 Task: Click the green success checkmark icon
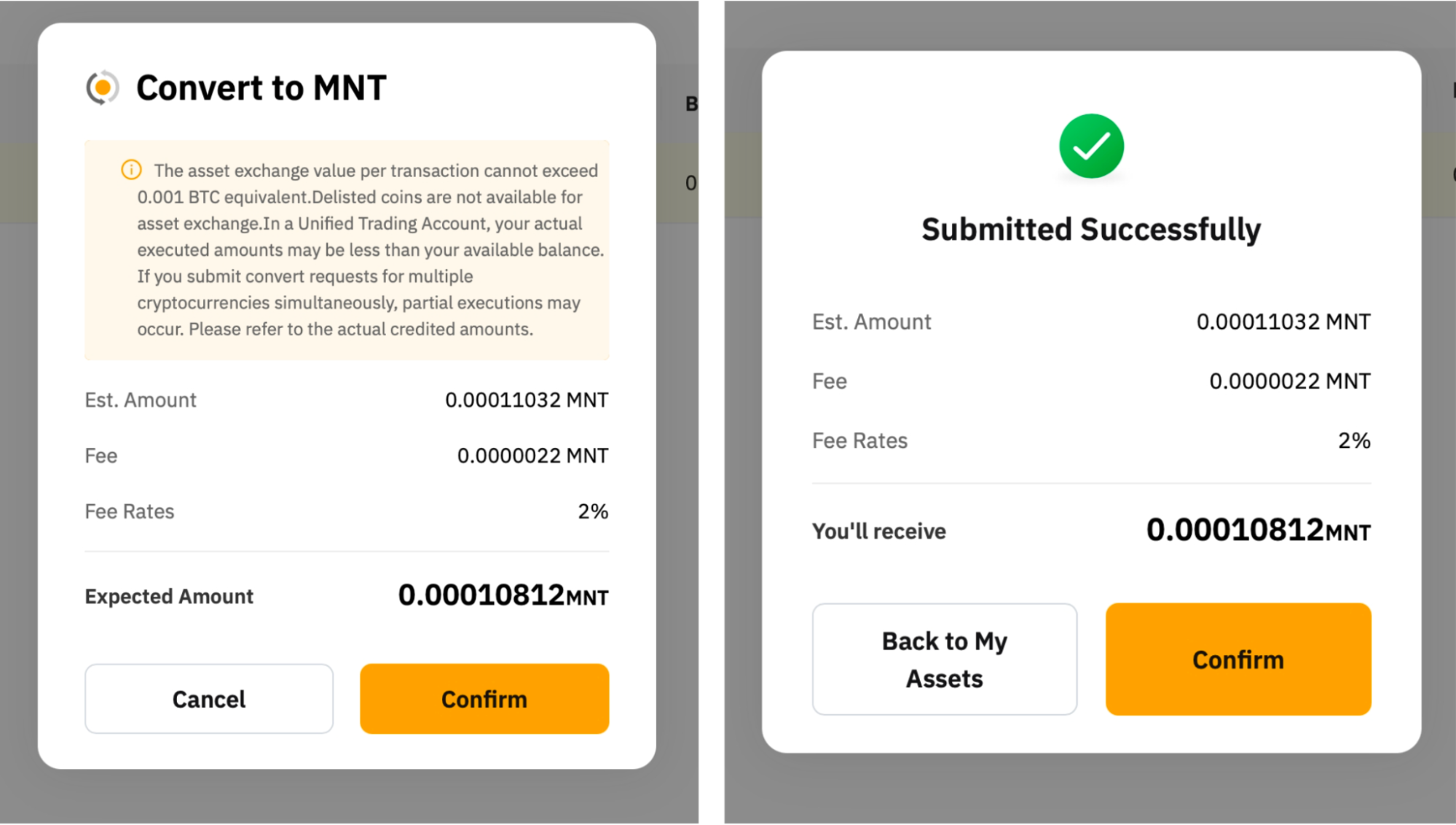click(1090, 146)
